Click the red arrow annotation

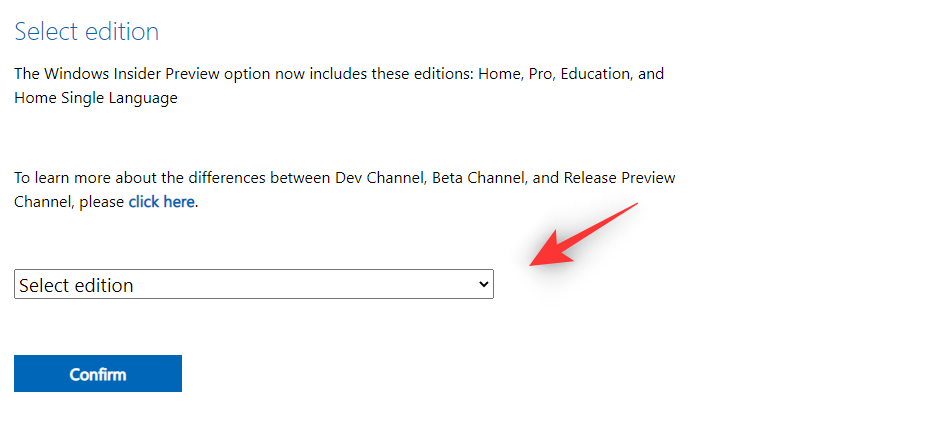(x=583, y=235)
